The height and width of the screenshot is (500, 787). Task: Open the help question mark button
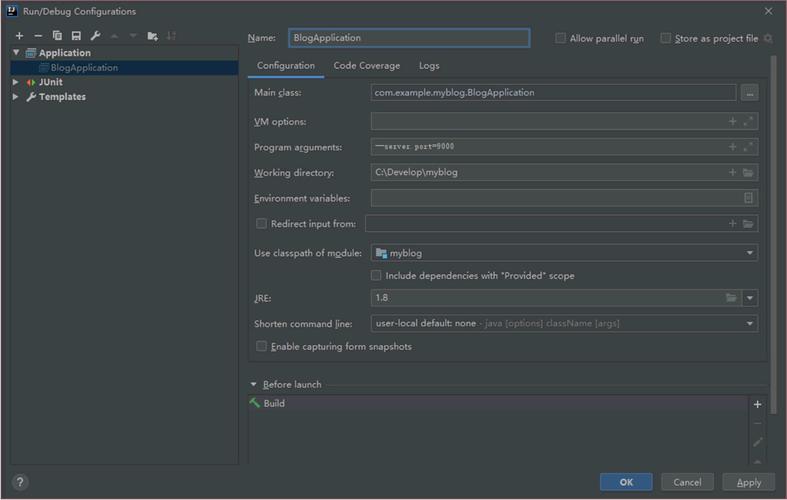tap(20, 482)
